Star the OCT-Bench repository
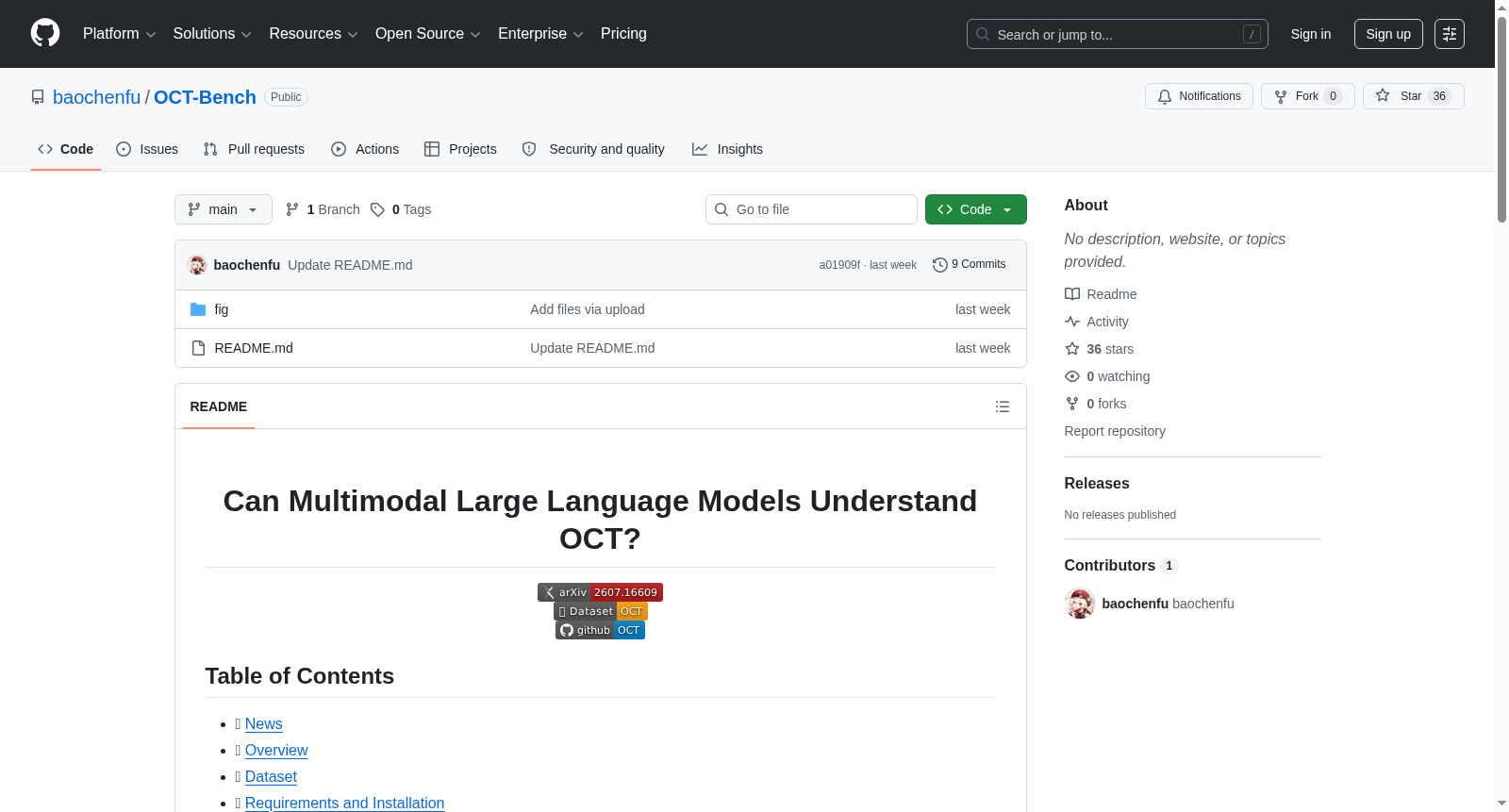Viewport: 1509px width, 812px height. tap(1413, 96)
